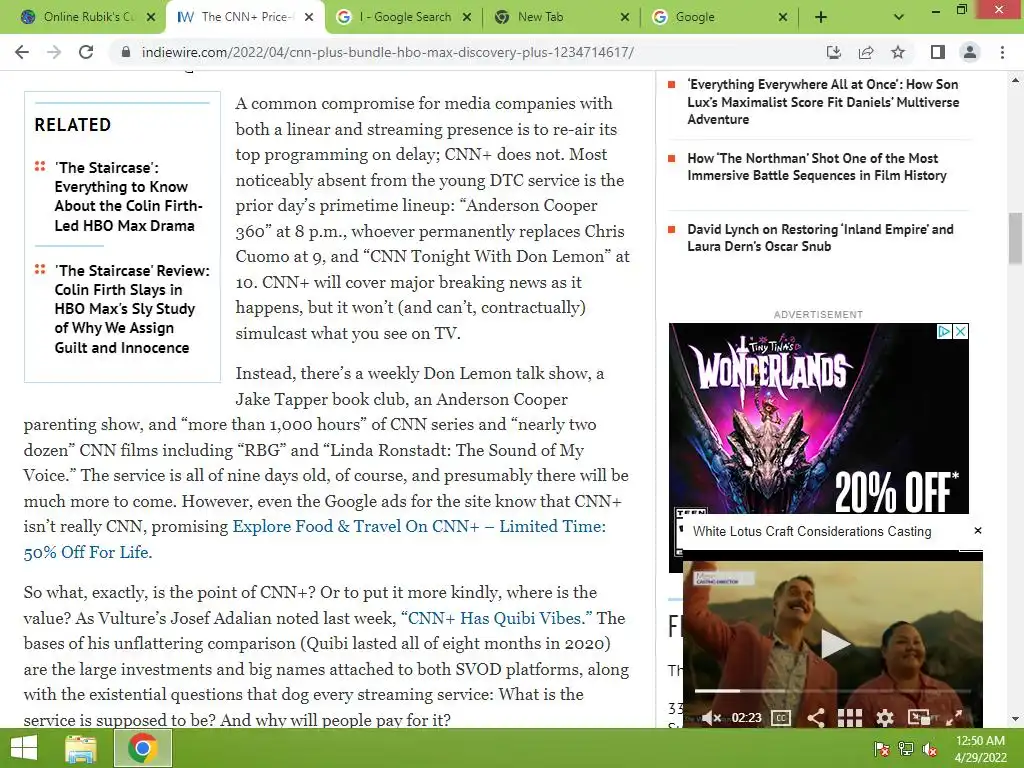This screenshot has height=768, width=1024.
Task: Click the muted volume tray icon
Action: (x=930, y=749)
